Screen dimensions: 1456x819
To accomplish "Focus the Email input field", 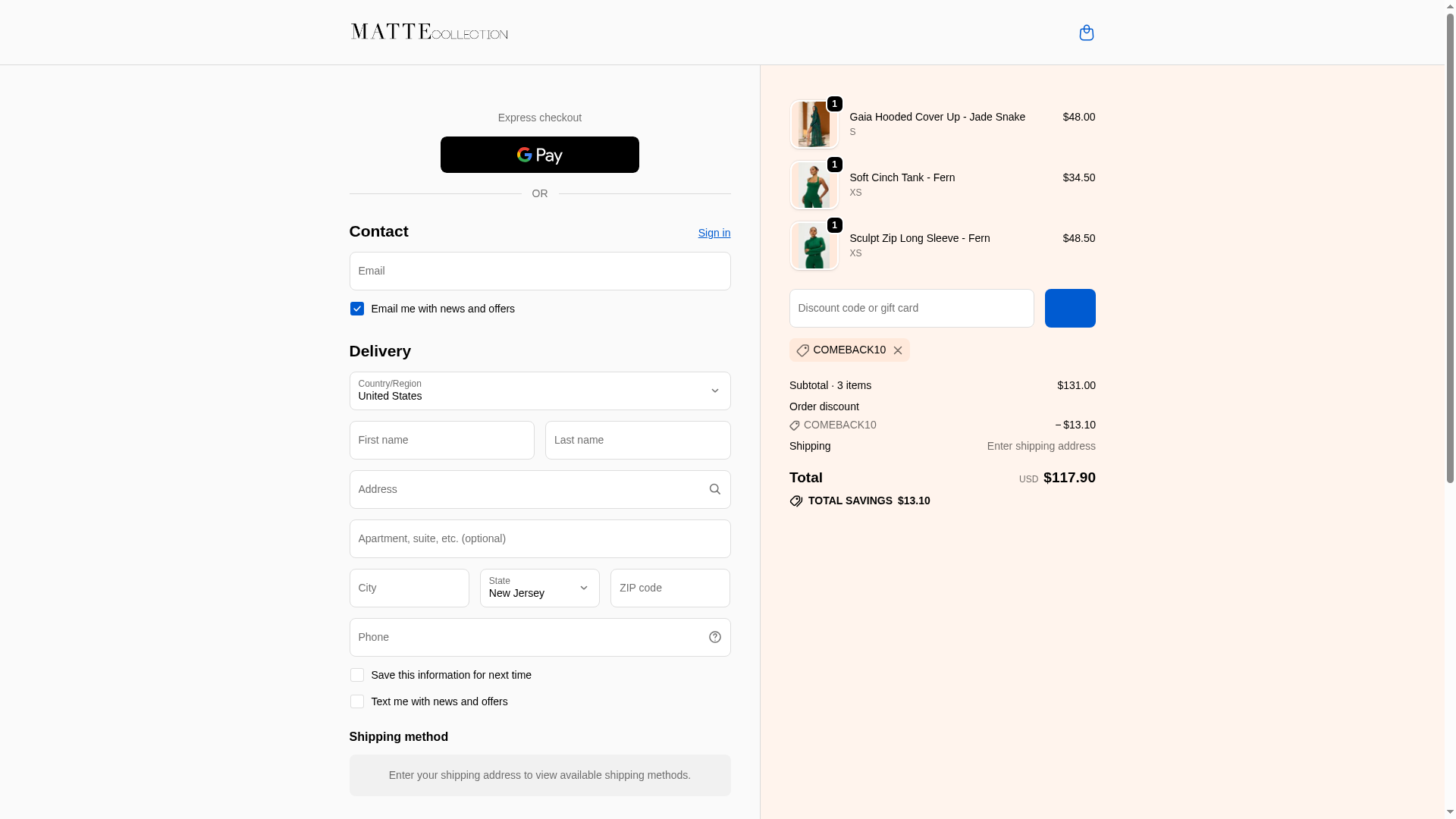I will (539, 271).
